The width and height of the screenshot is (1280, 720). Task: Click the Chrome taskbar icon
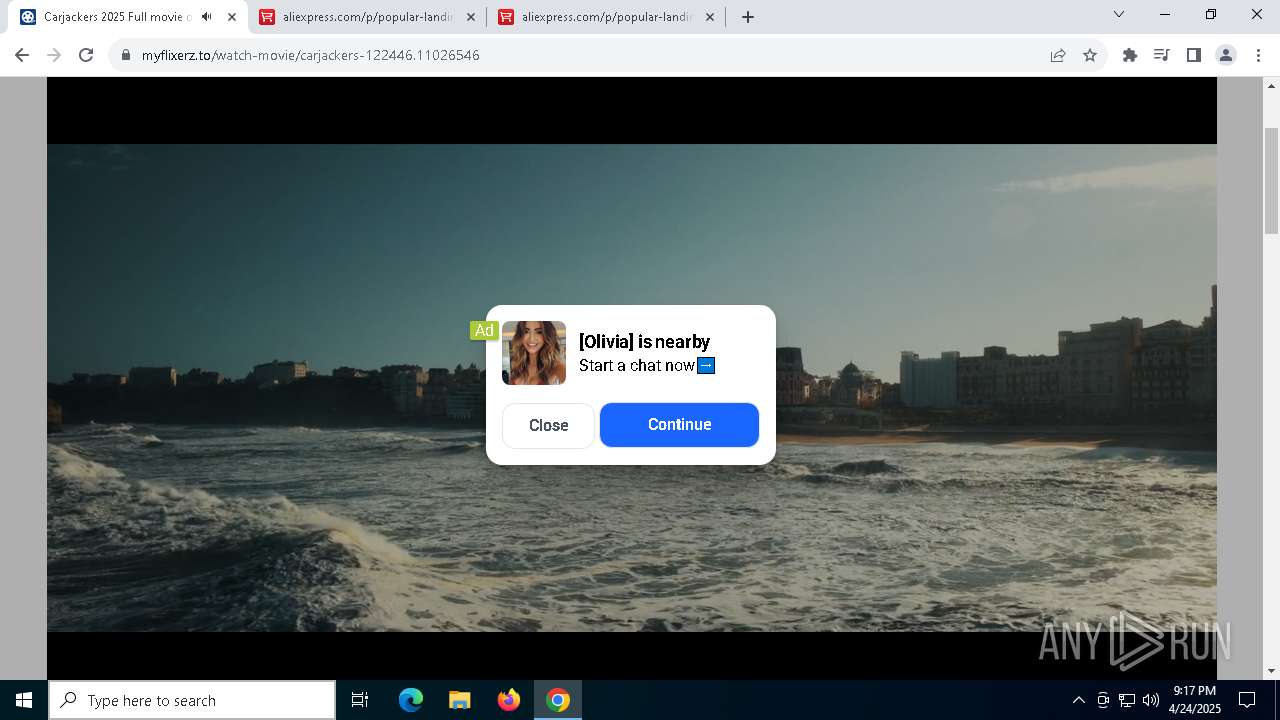pos(558,700)
